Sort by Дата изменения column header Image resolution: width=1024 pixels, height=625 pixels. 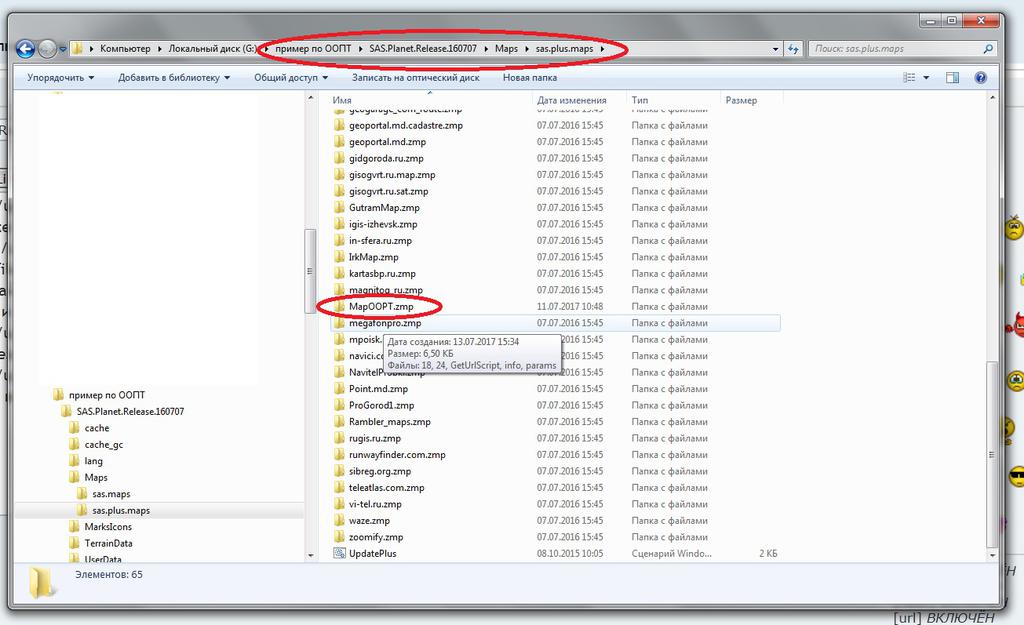pos(572,100)
